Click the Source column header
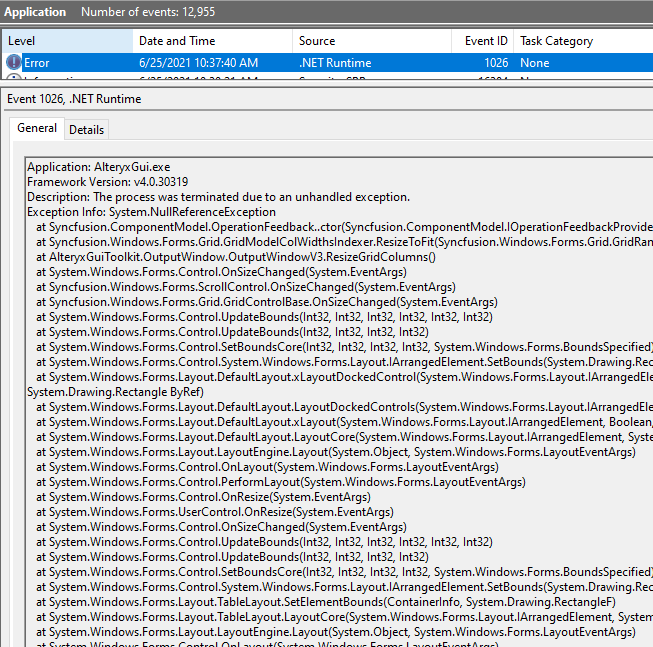 coord(372,41)
